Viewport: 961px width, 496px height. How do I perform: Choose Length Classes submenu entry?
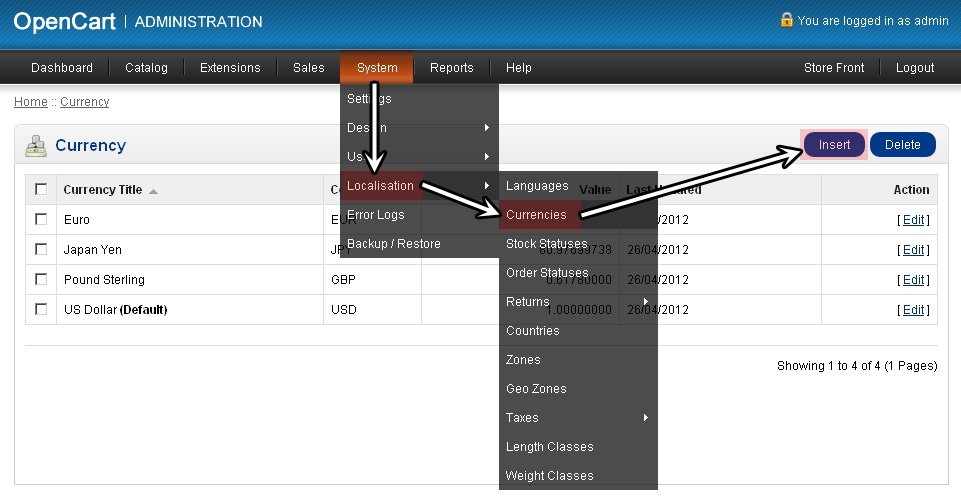[578, 446]
